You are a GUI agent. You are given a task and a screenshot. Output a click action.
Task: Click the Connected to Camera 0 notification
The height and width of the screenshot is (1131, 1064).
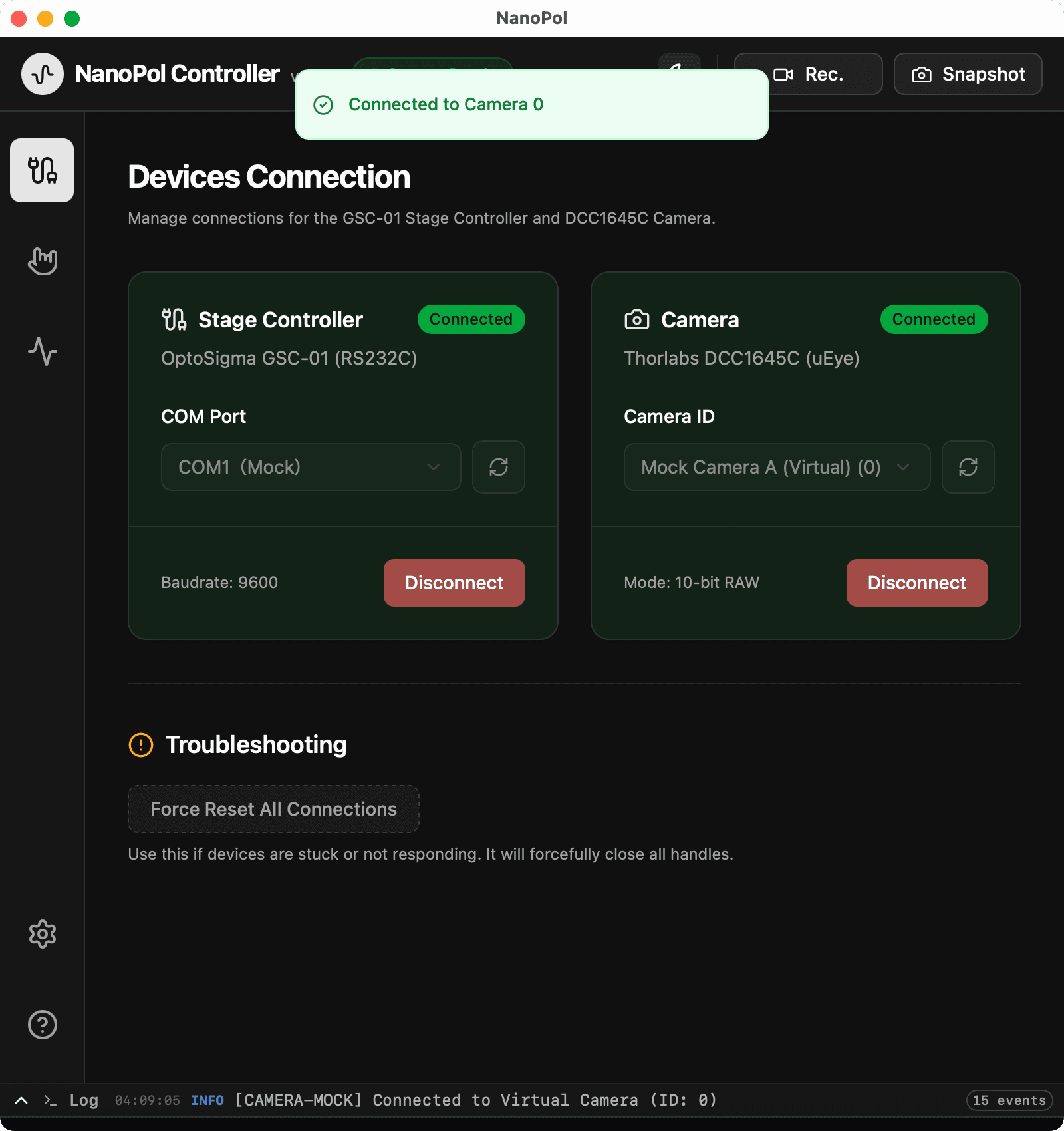coord(531,104)
